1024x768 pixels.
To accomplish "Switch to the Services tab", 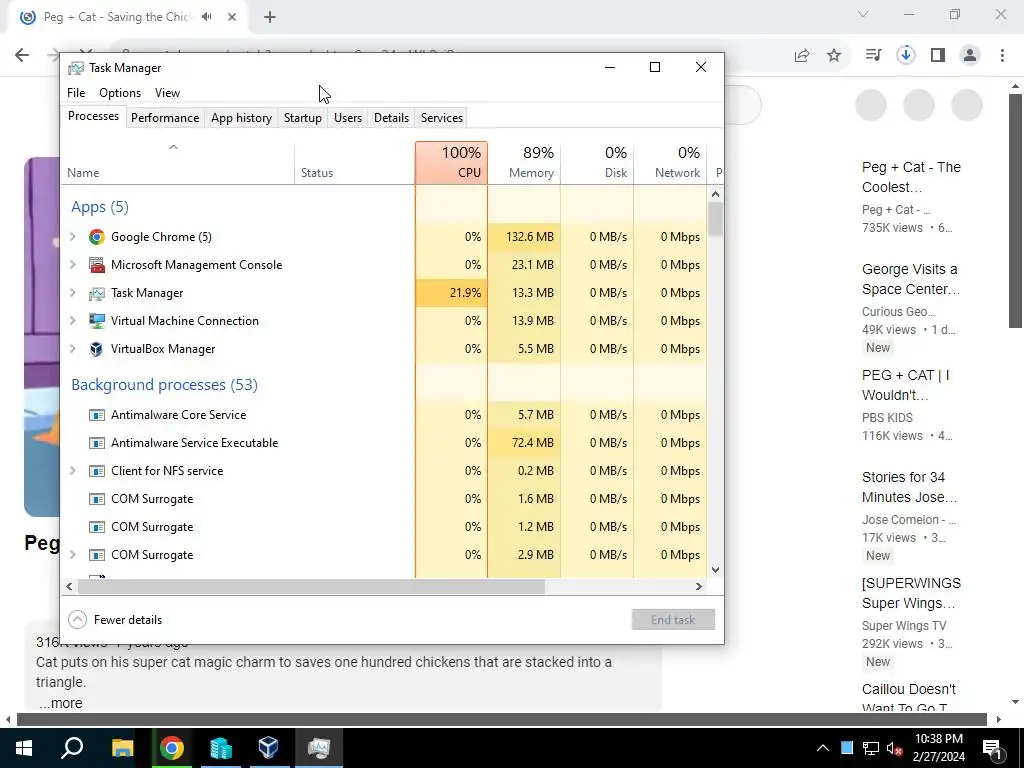I will tap(441, 118).
